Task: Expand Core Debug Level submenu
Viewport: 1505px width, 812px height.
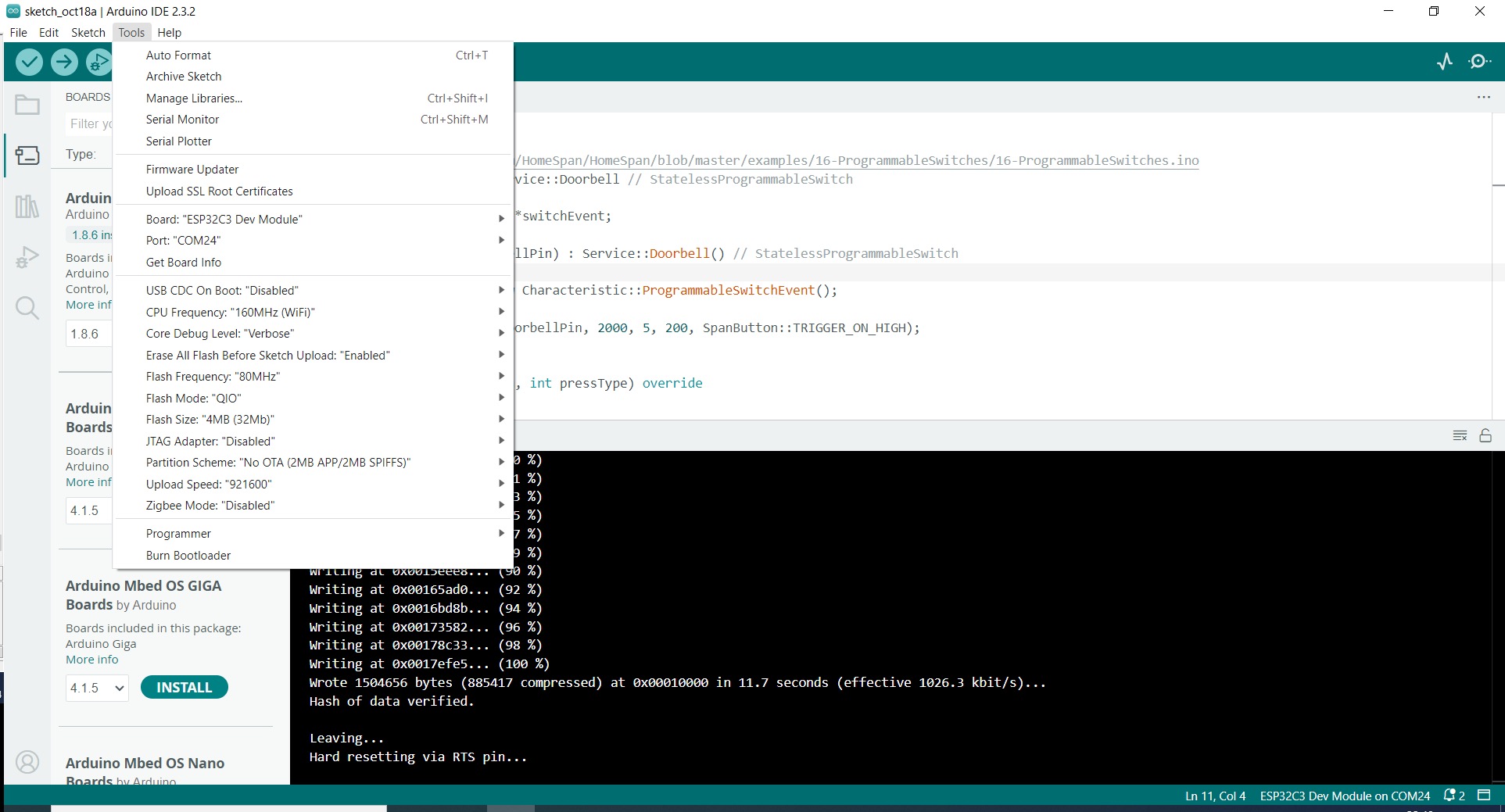Action: [313, 334]
